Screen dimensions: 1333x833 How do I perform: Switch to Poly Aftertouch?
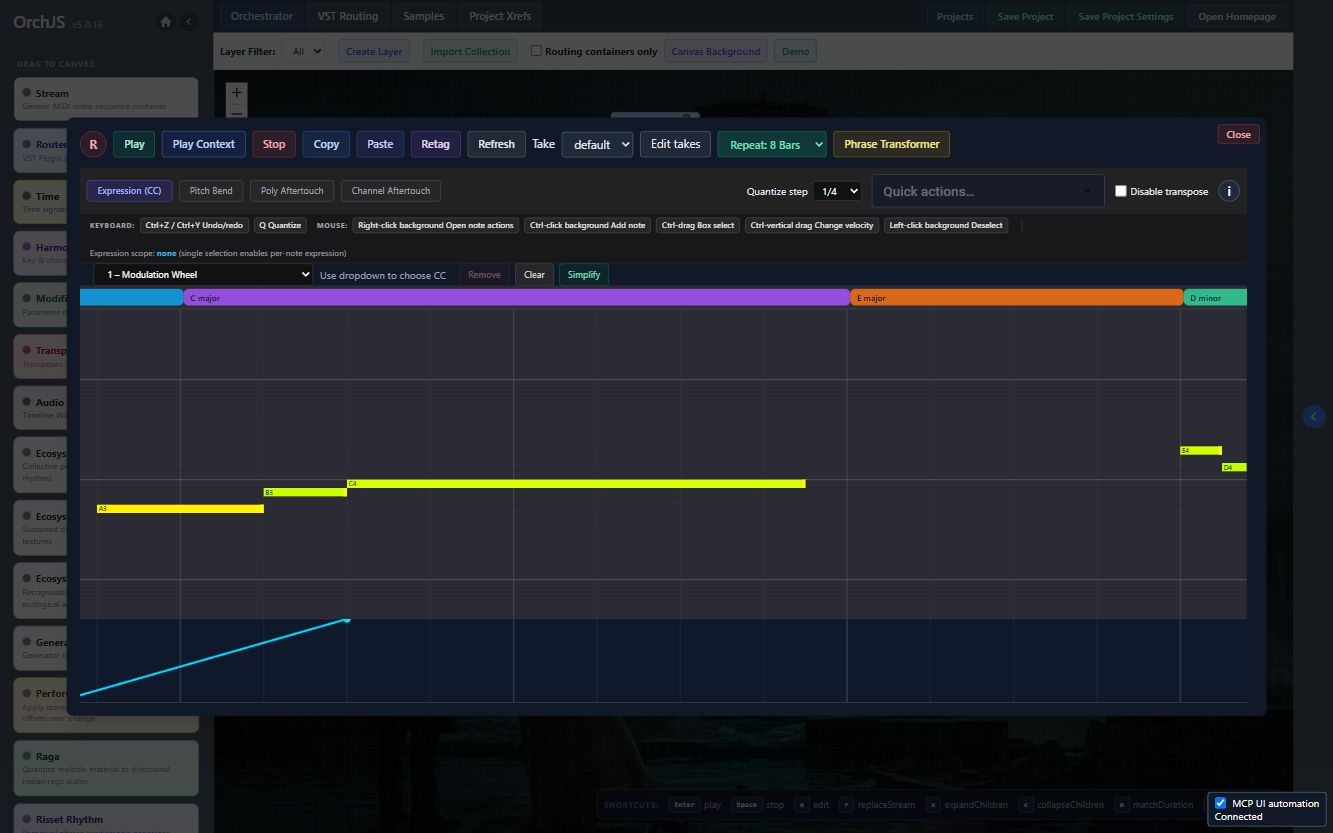(292, 191)
